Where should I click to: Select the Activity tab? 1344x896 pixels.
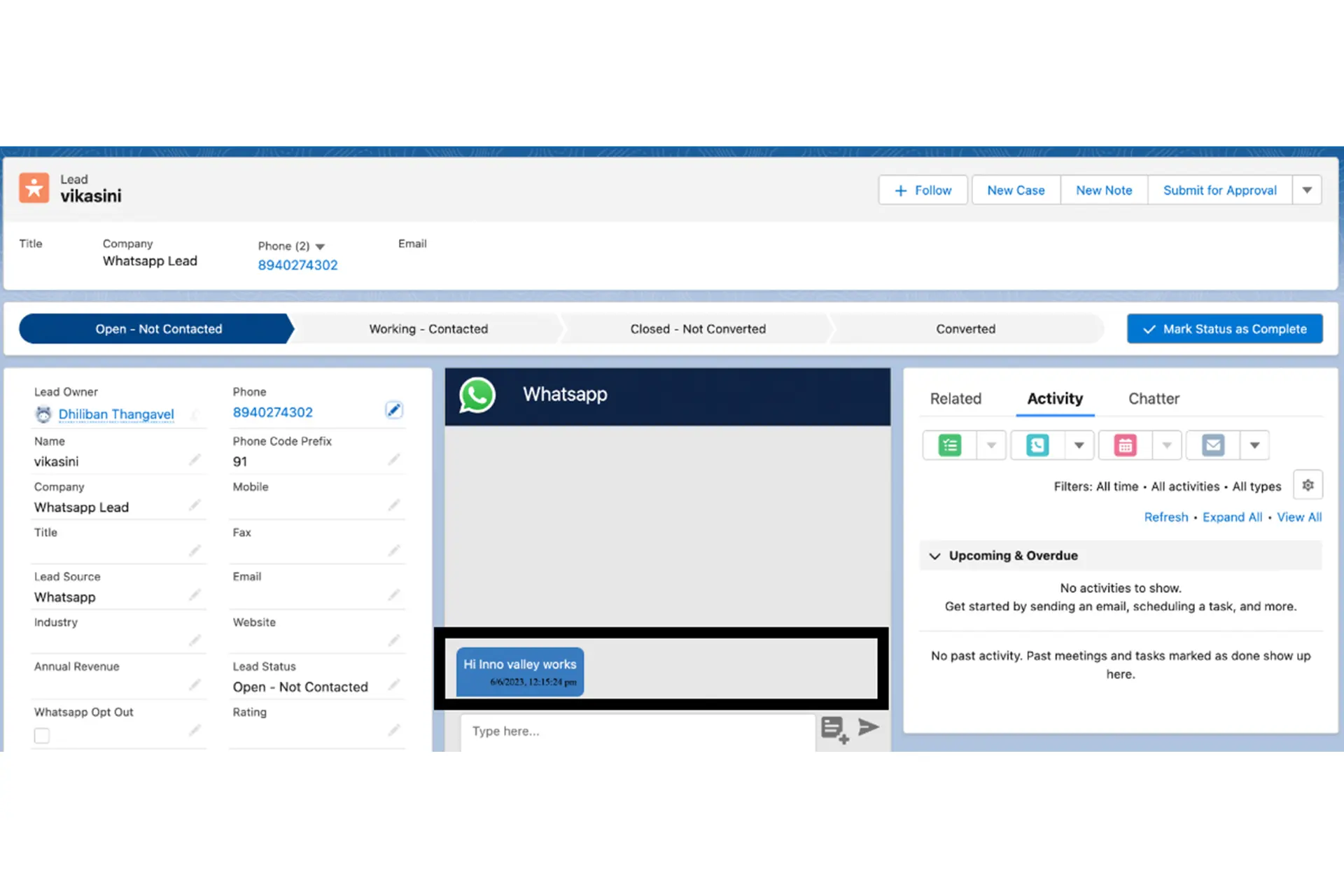coord(1055,398)
